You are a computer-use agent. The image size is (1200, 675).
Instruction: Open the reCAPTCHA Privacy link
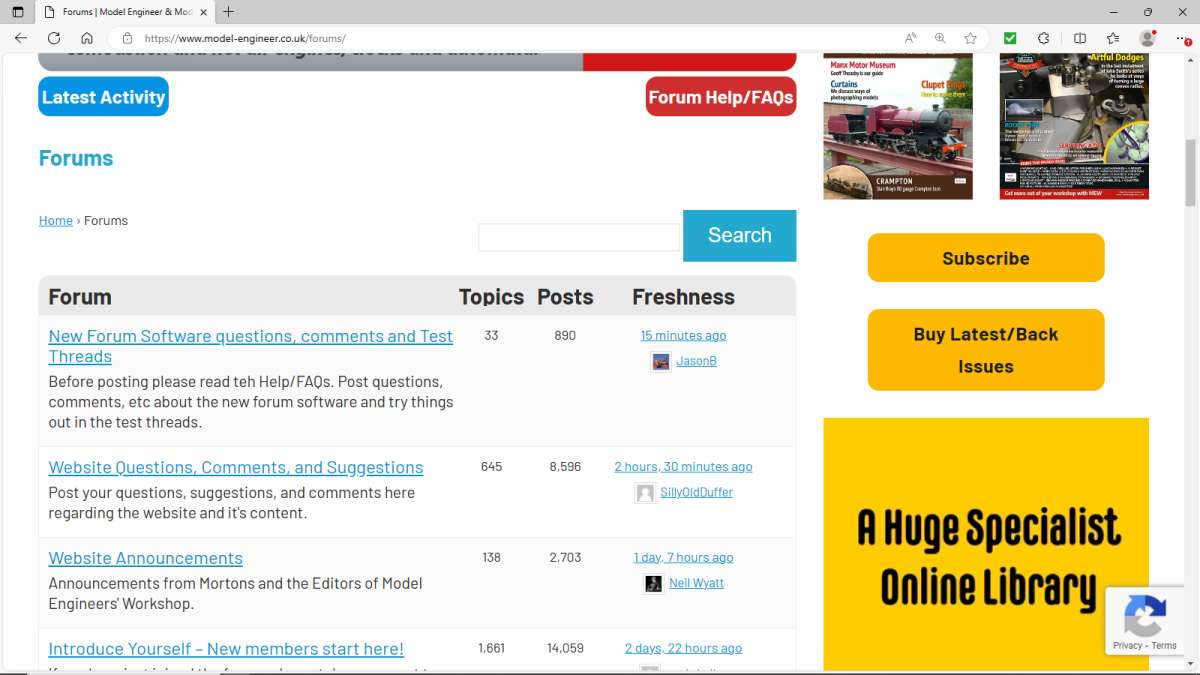point(1127,645)
